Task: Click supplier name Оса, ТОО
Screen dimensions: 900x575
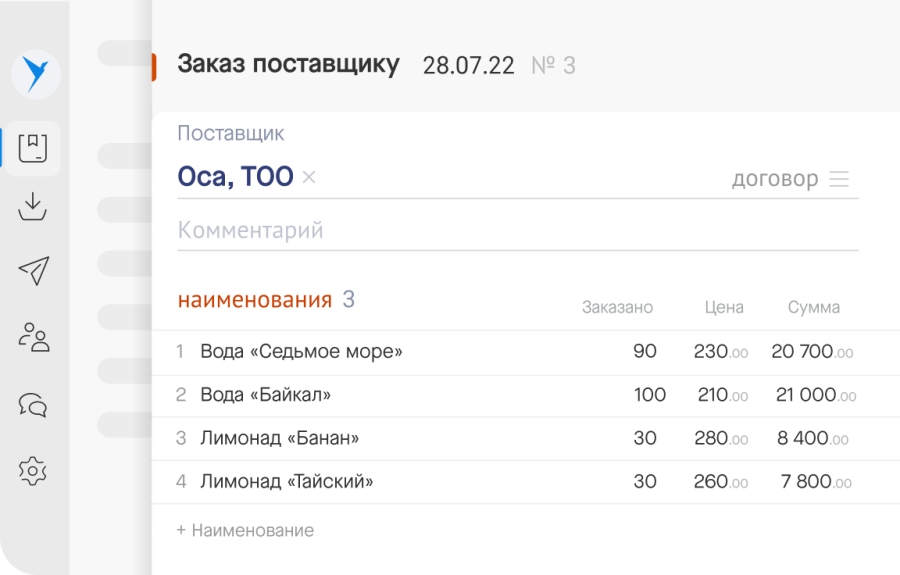Action: [235, 176]
